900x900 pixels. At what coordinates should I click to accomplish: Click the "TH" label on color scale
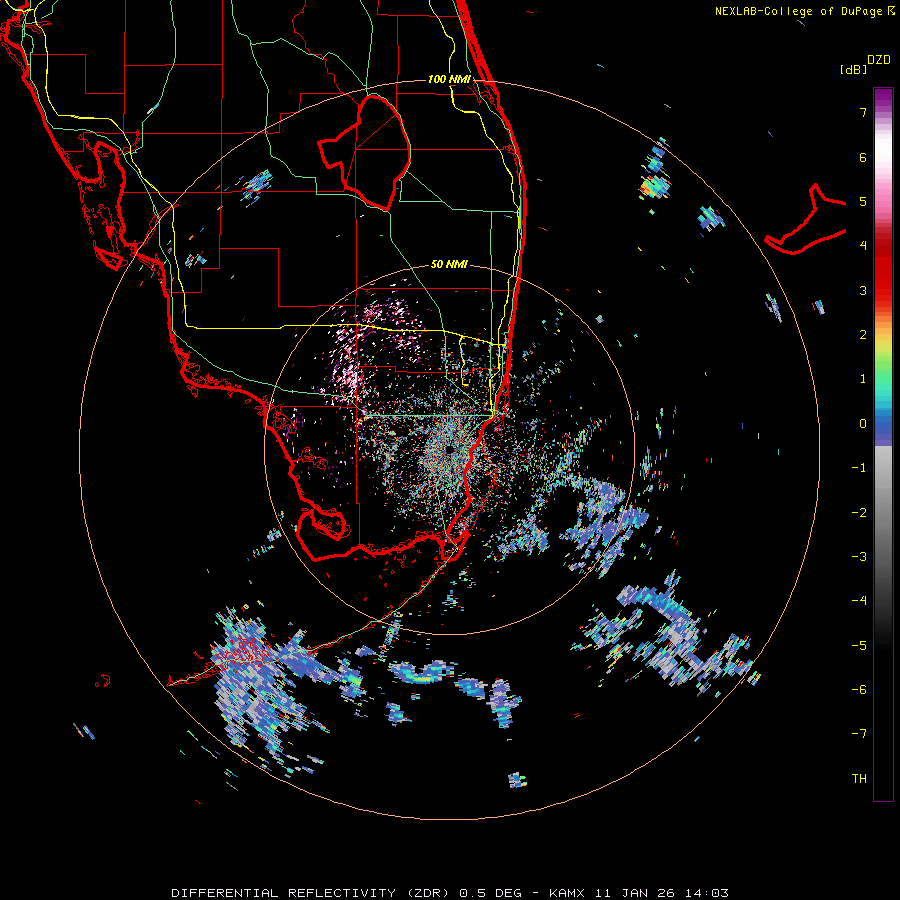859,779
